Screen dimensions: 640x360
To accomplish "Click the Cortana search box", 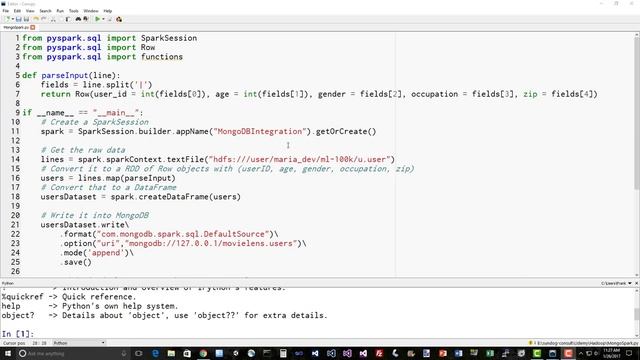I will point(72,353).
